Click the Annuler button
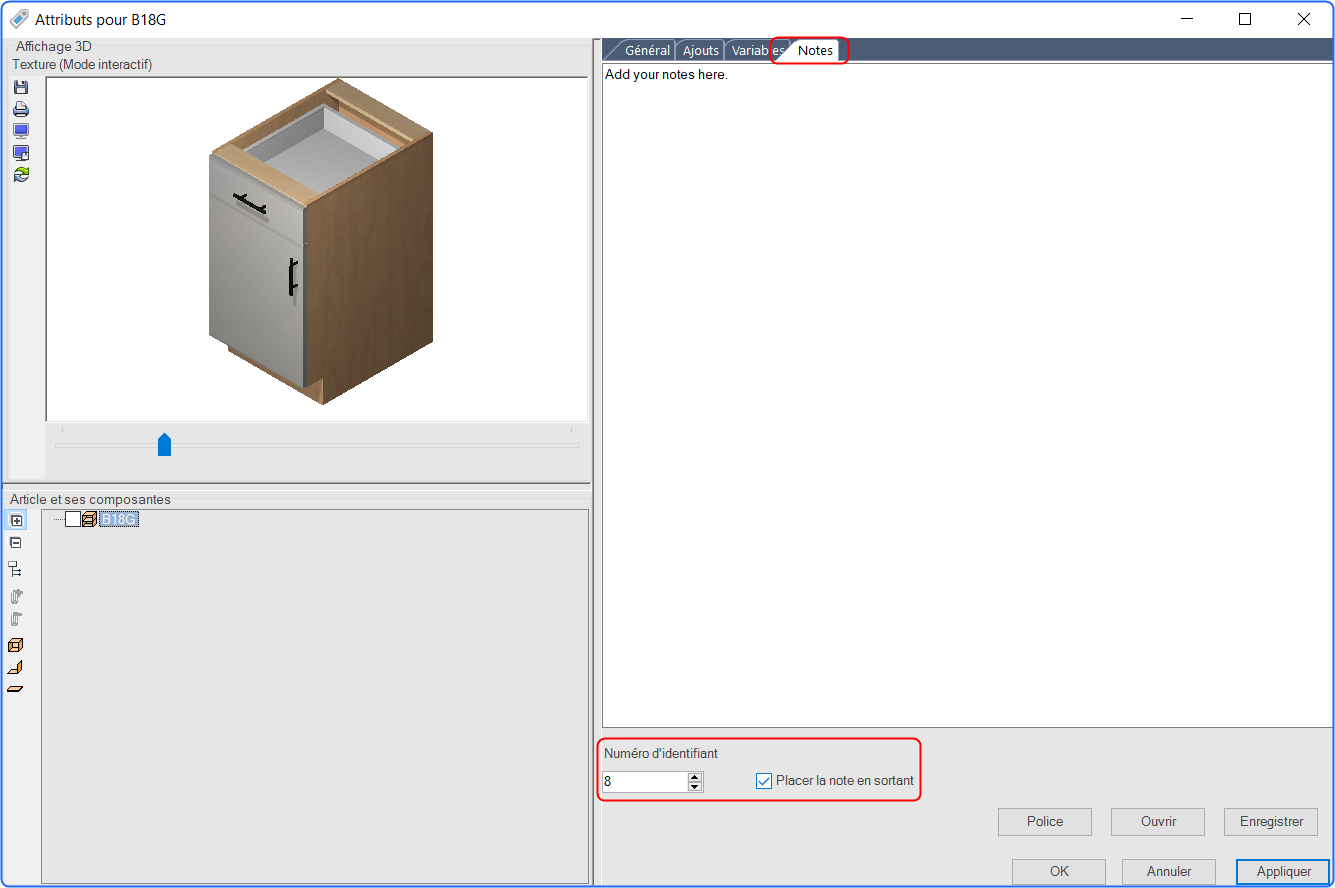The image size is (1335, 888). click(x=1169, y=872)
